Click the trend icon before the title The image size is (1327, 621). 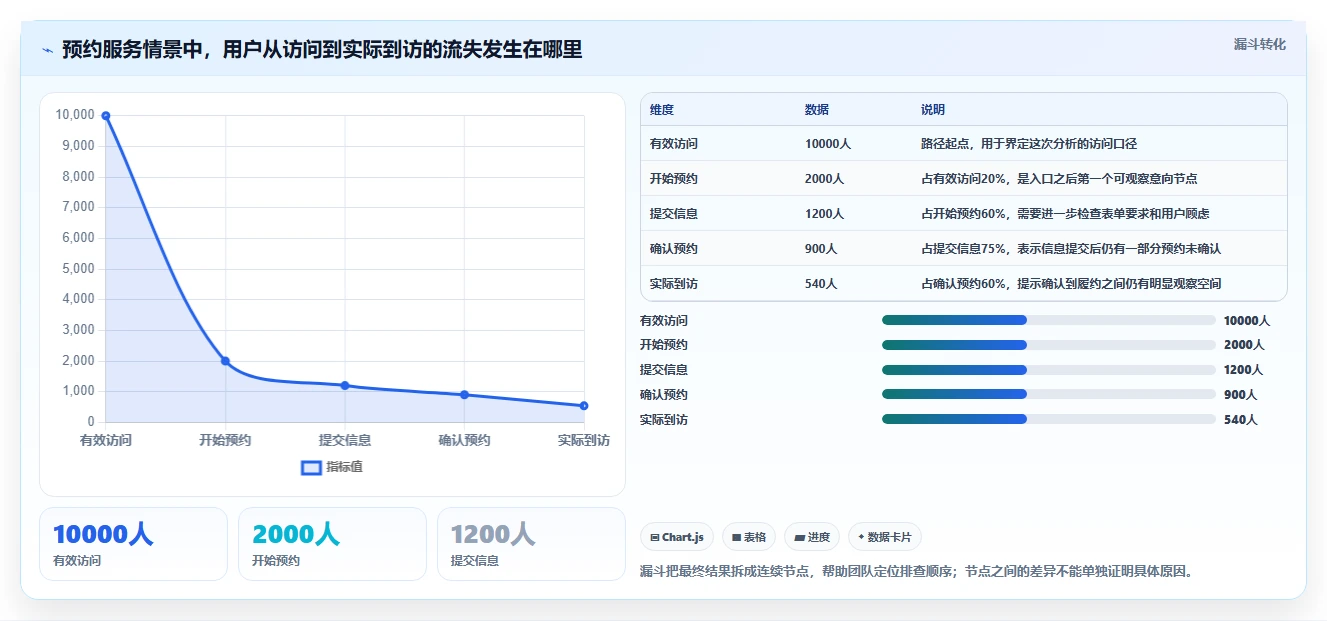tap(47, 50)
